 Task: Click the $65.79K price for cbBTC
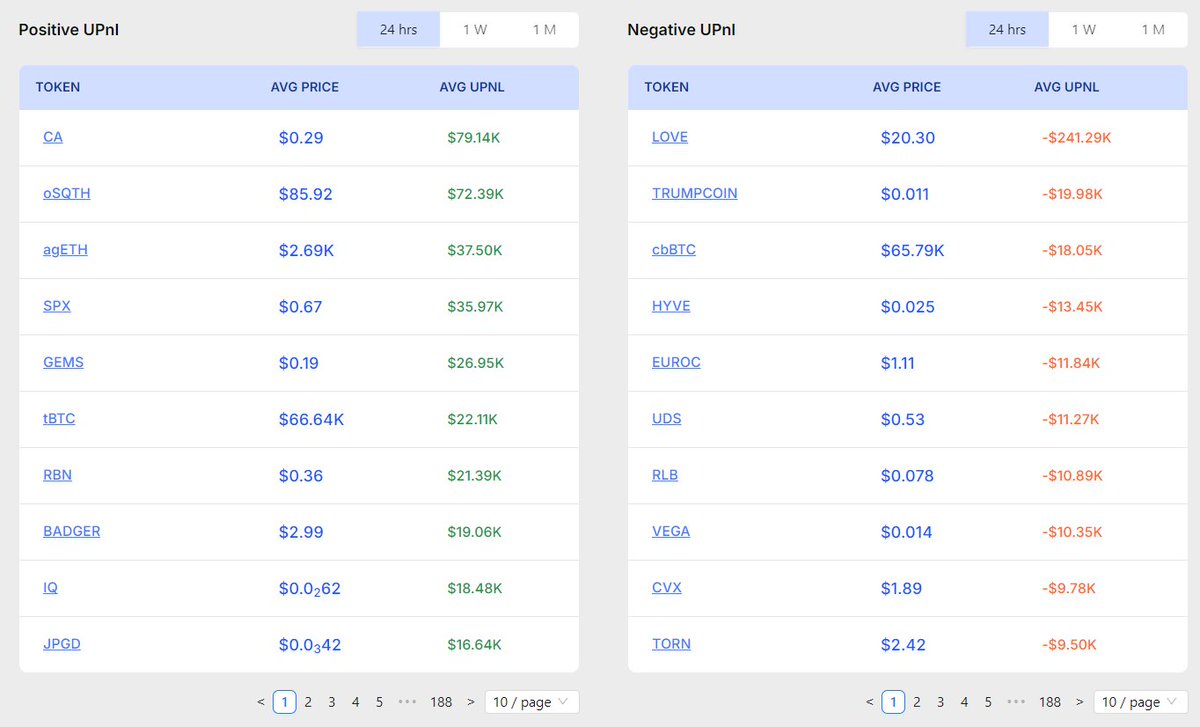(x=912, y=251)
